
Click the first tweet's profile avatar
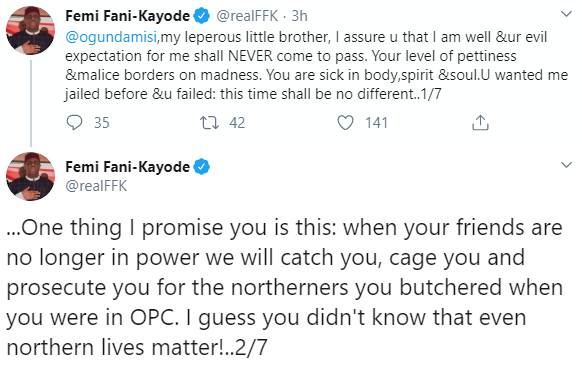(30, 30)
